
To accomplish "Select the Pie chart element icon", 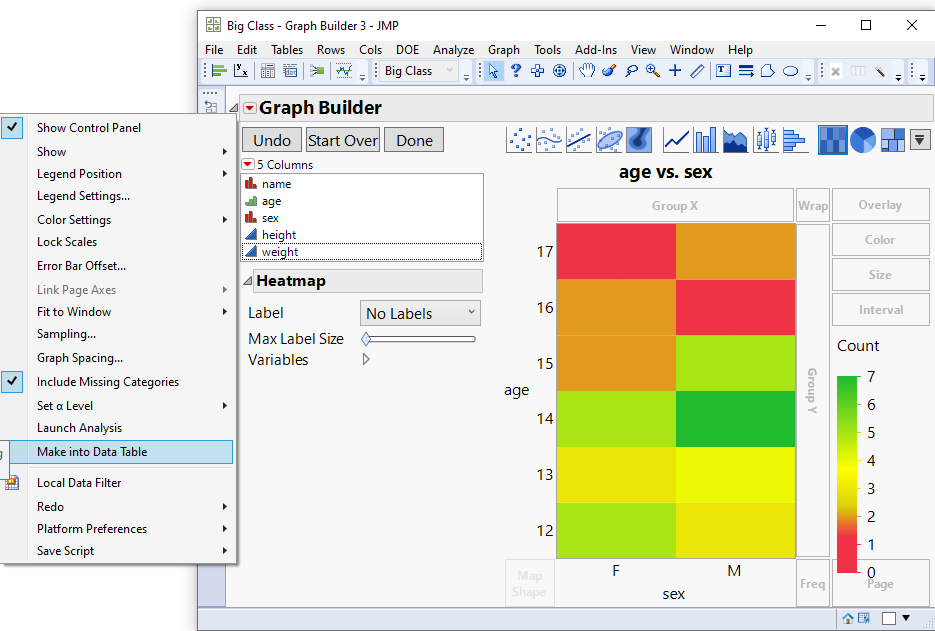I will tap(863, 140).
